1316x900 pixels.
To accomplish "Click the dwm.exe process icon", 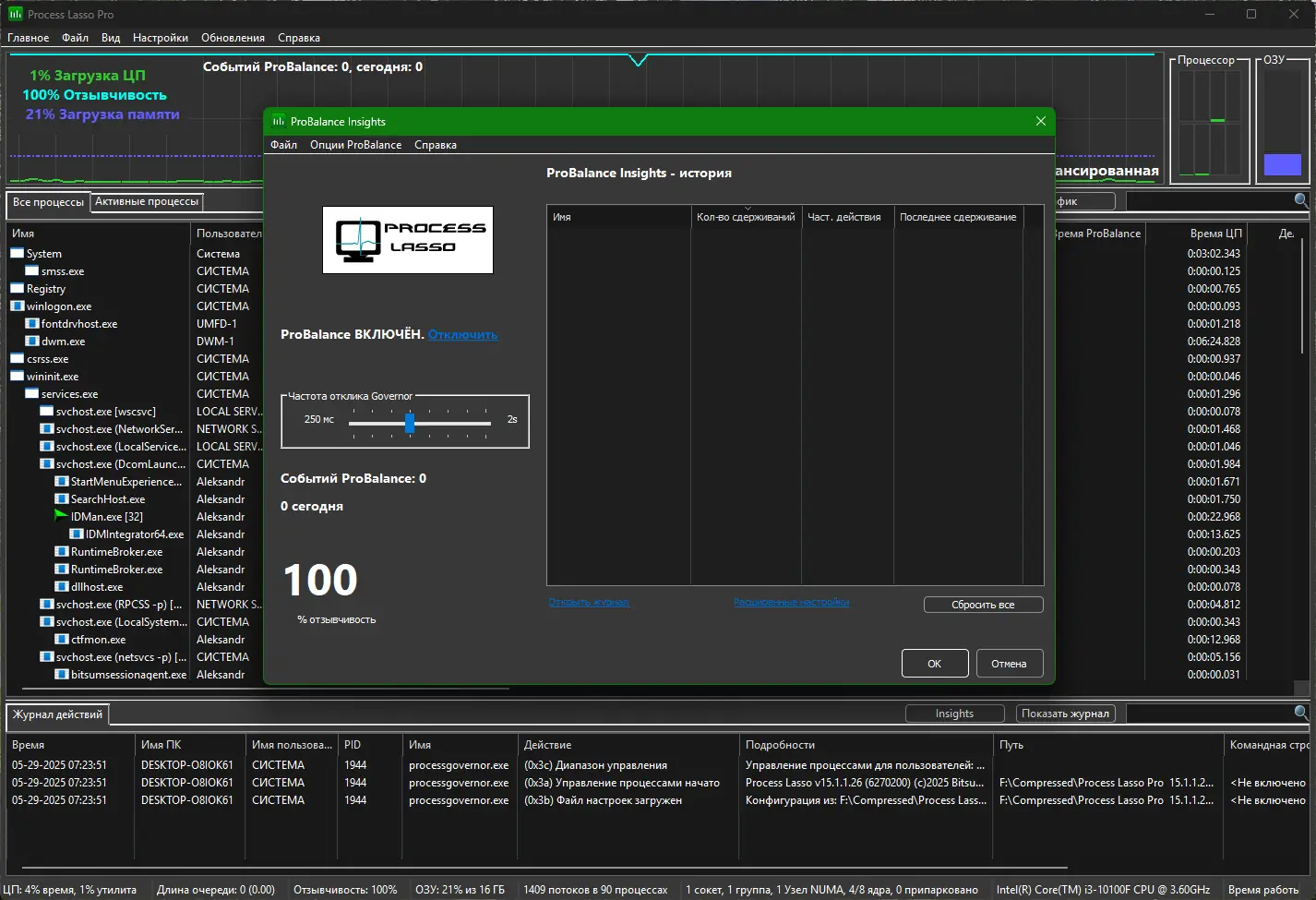I will tap(32, 342).
